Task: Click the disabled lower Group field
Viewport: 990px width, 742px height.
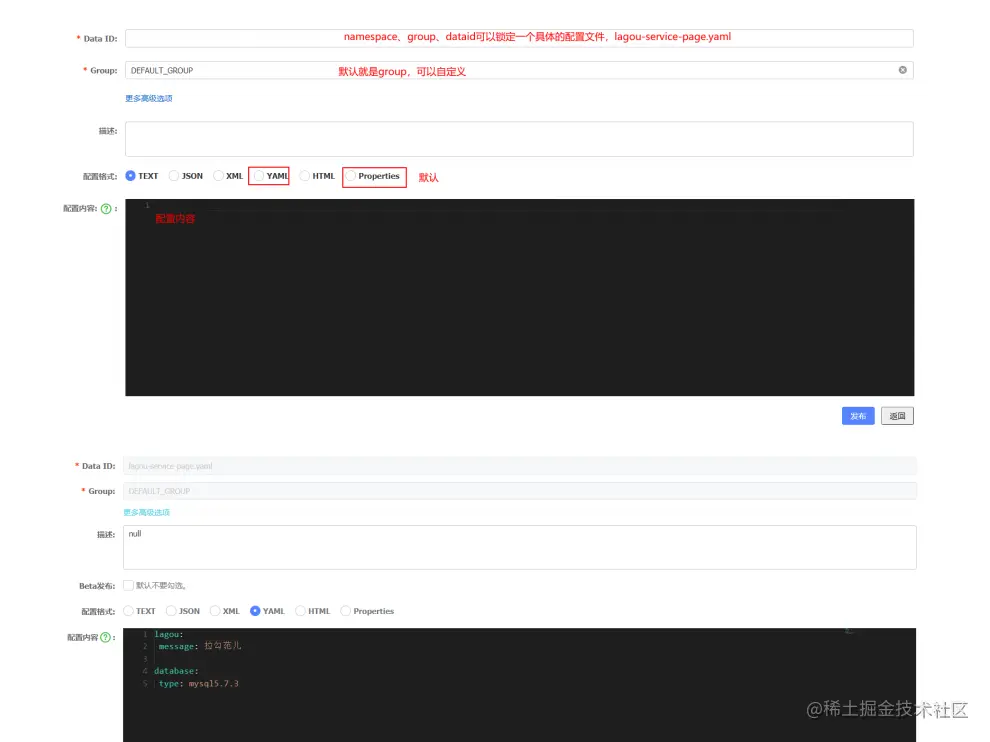Action: pos(520,491)
